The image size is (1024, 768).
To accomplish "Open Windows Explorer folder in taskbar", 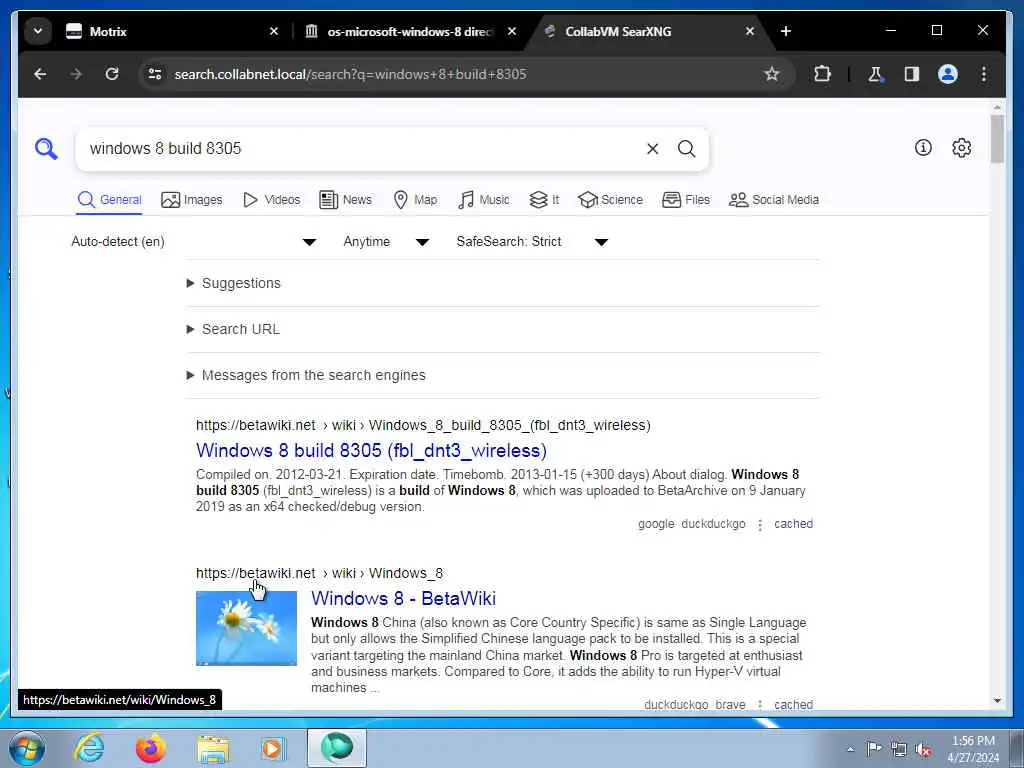I will coord(214,749).
